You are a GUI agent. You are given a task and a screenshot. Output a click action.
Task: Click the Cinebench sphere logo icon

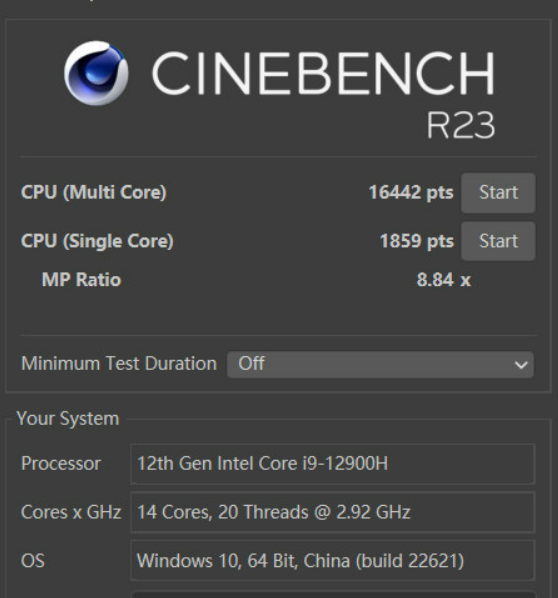(x=96, y=73)
